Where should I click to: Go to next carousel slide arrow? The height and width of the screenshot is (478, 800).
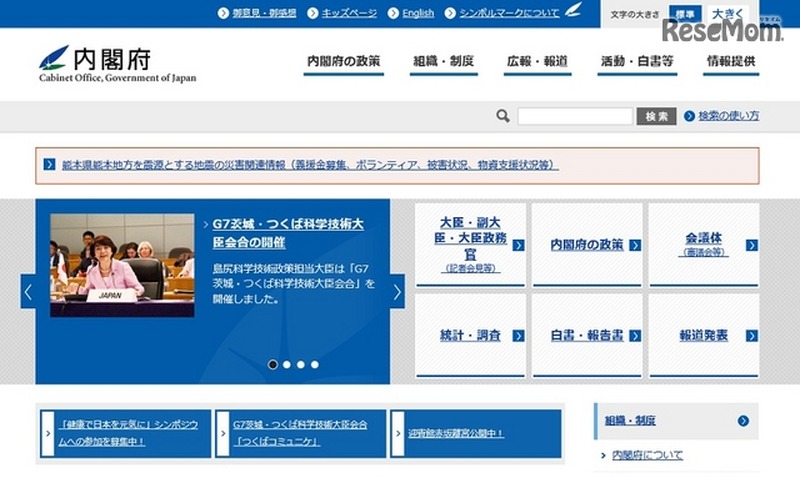pos(397,292)
